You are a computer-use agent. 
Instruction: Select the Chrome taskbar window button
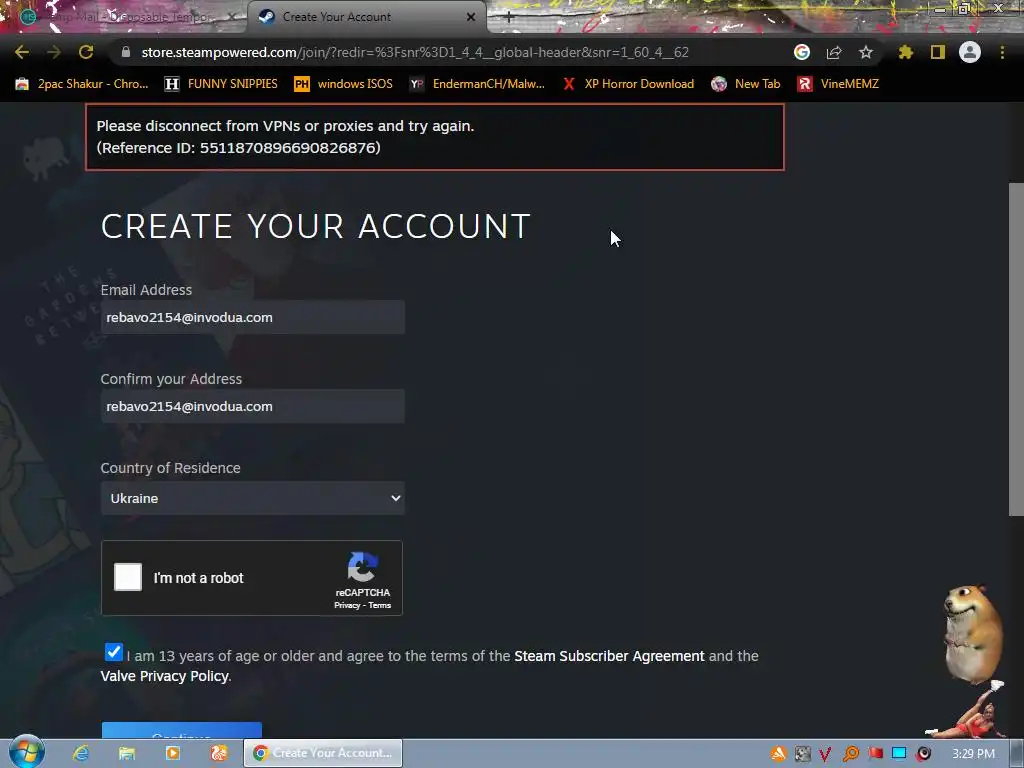point(323,753)
